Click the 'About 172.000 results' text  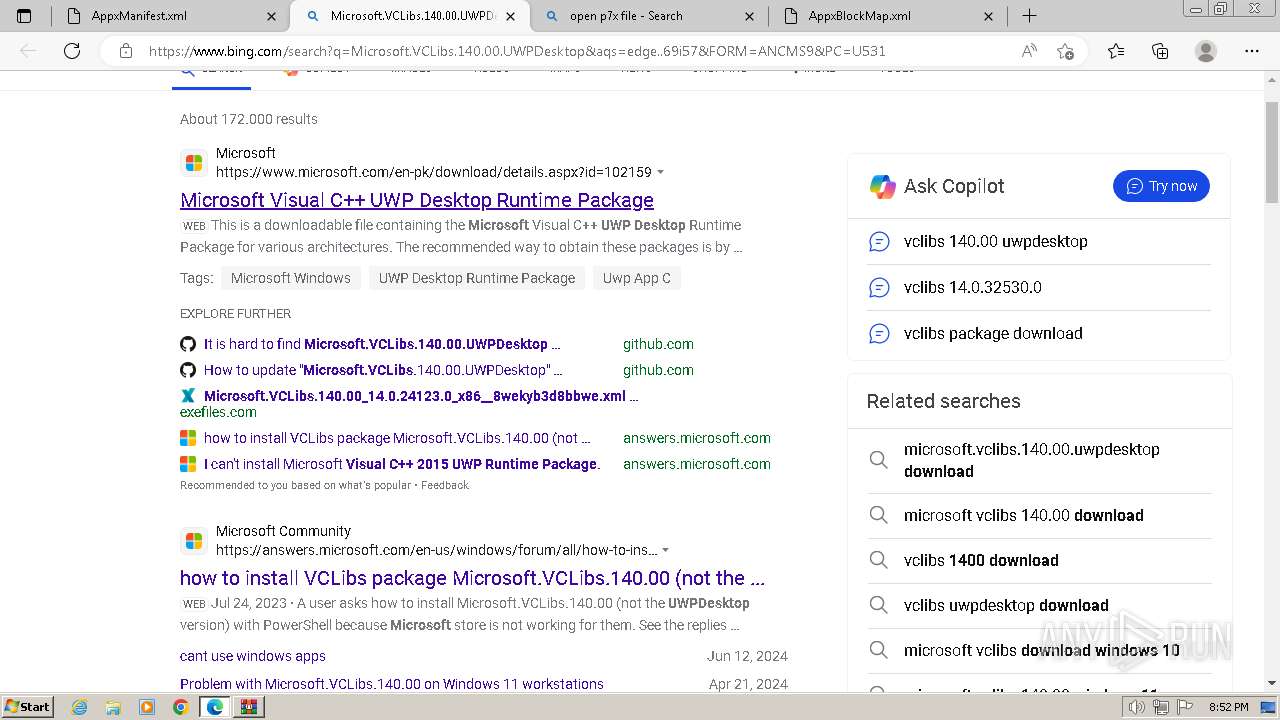coord(249,119)
